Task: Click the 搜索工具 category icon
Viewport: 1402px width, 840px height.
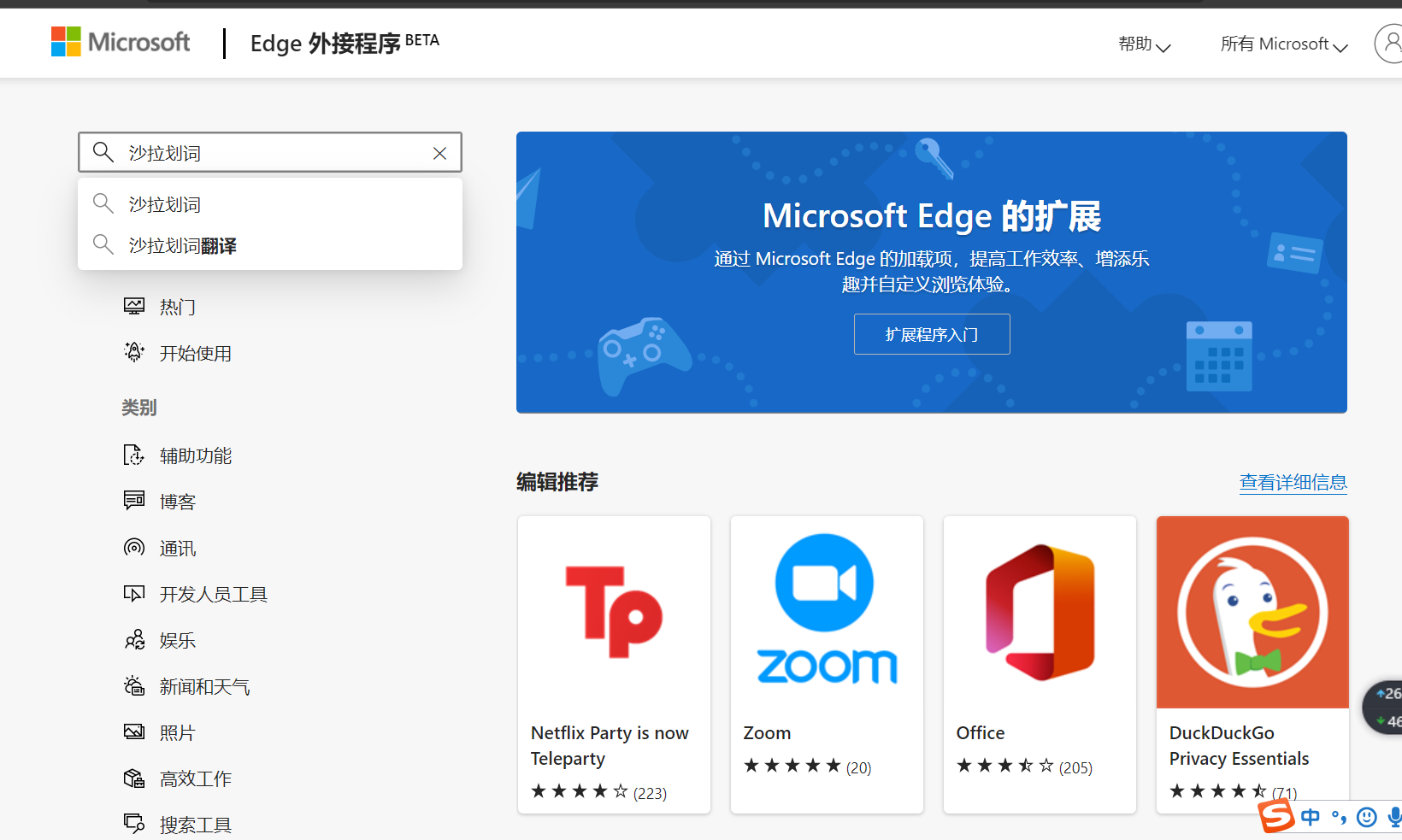Action: 134,824
